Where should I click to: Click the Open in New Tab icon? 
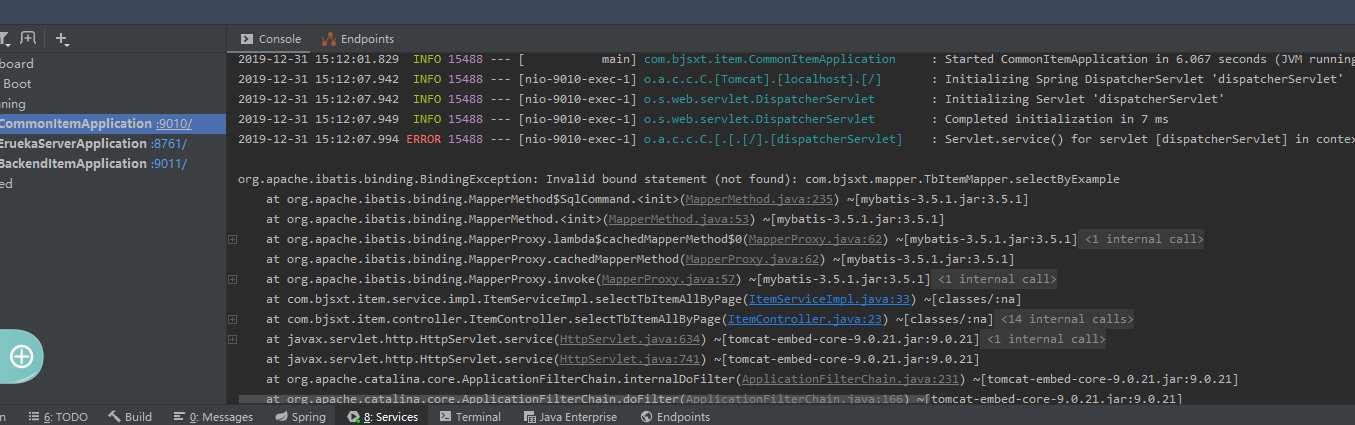pyautogui.click(x=28, y=39)
